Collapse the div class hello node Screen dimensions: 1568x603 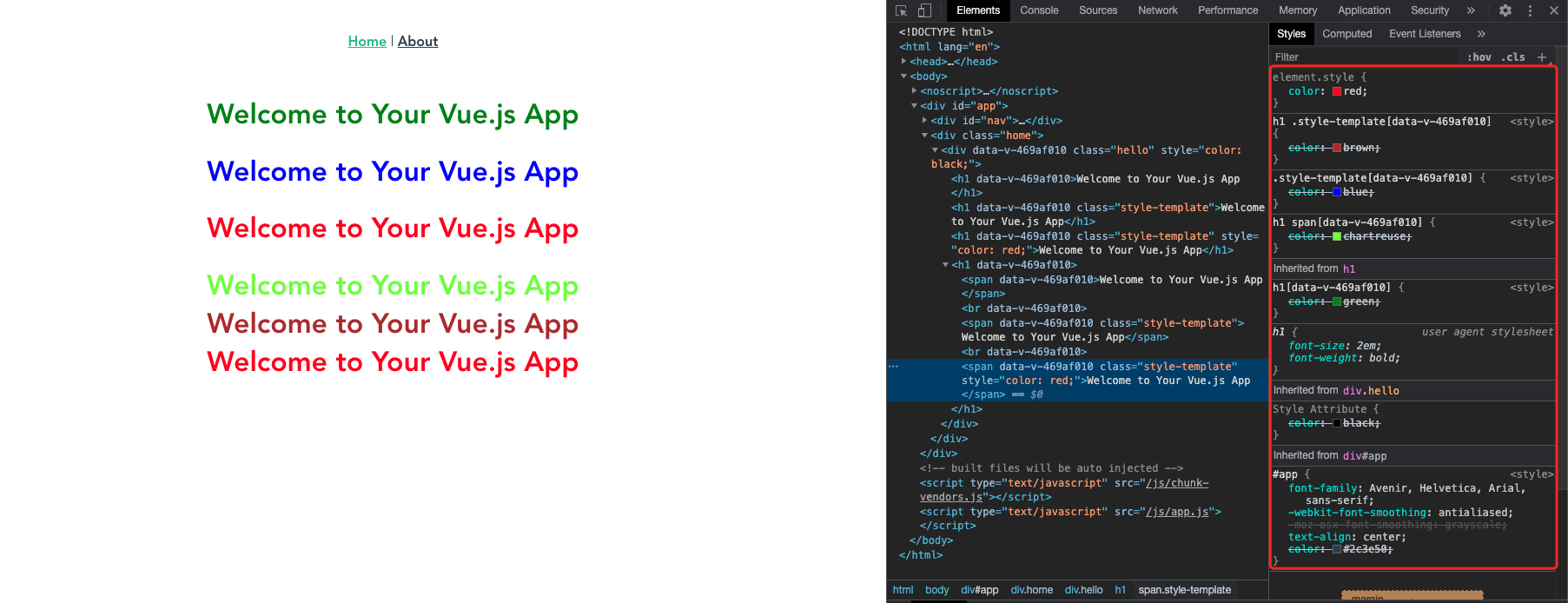pos(935,150)
